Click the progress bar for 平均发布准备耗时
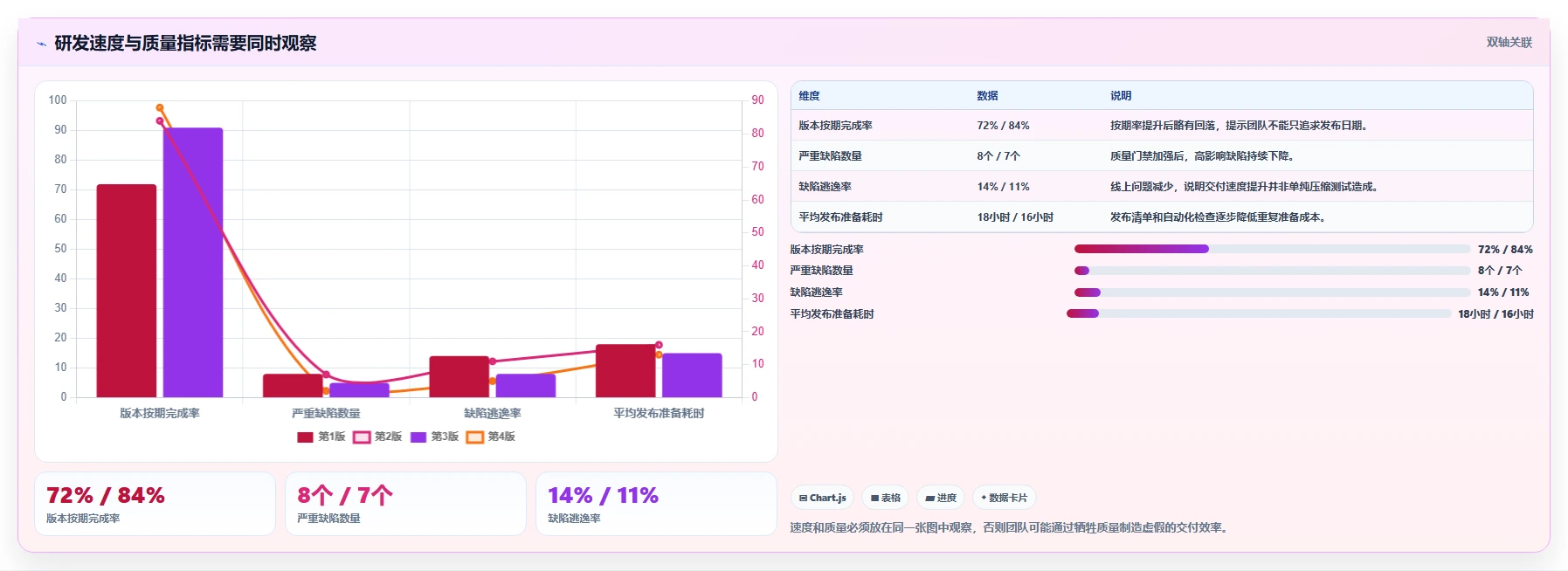 tap(1259, 313)
